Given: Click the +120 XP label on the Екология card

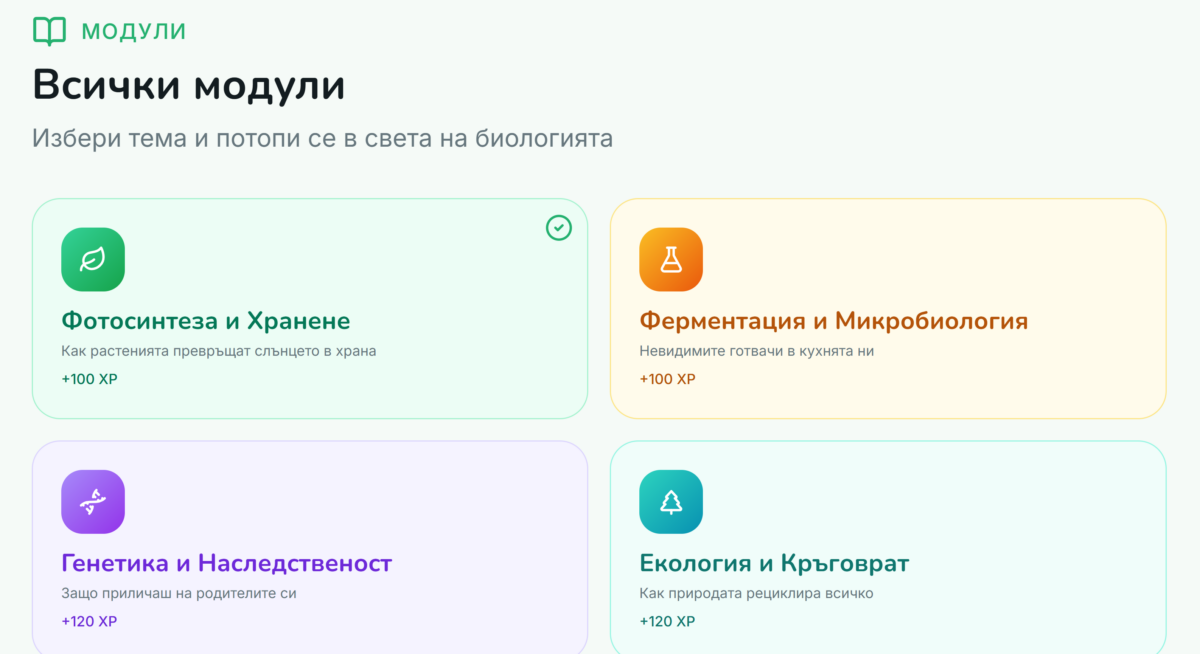Looking at the screenshot, I should (667, 621).
